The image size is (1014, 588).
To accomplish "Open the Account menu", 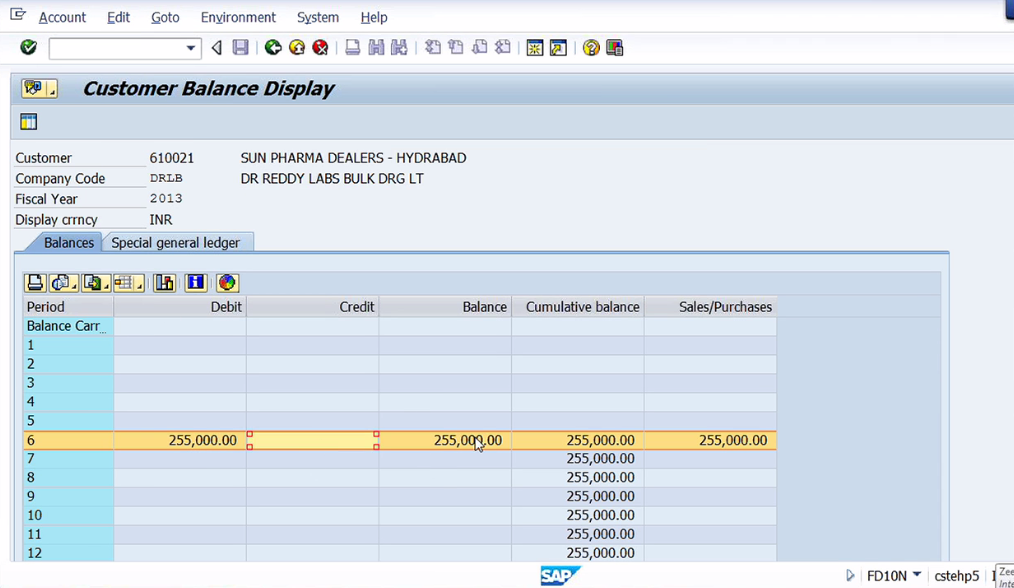I will point(62,17).
